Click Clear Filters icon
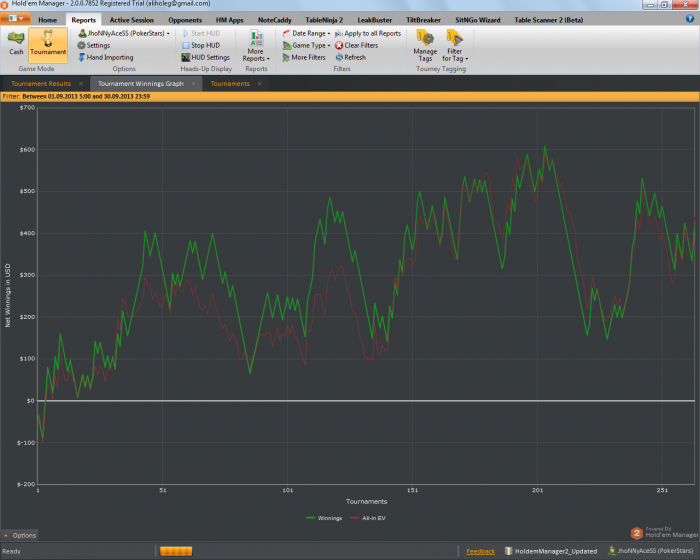Screen dimensions: 700x560 pos(340,45)
